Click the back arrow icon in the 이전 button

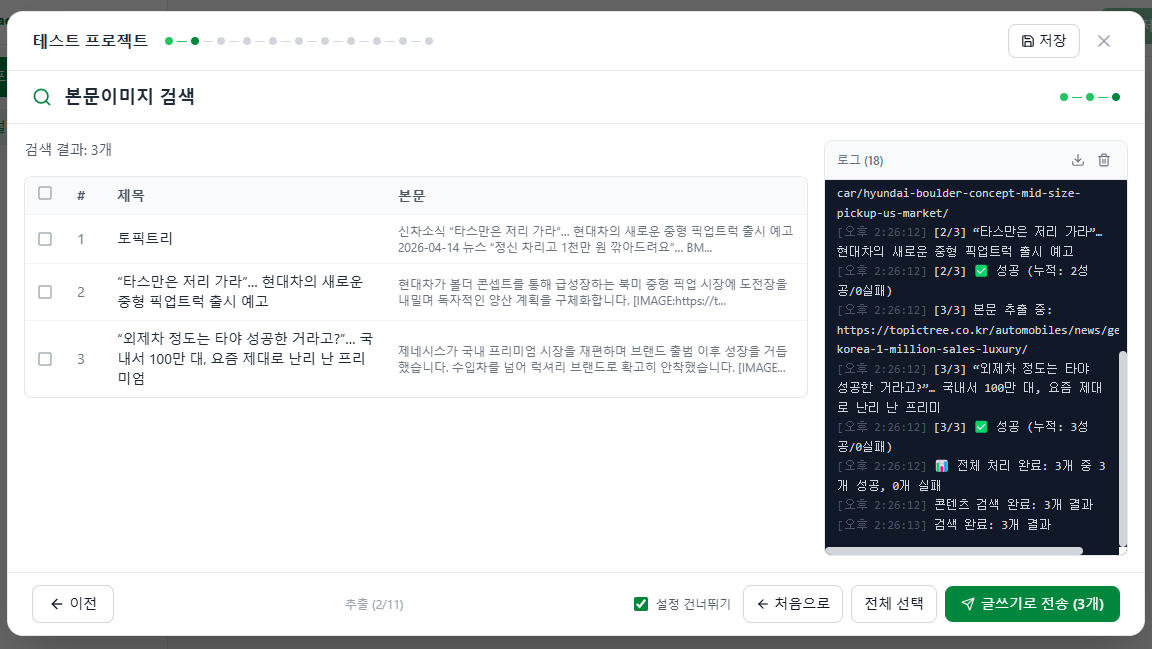click(55, 603)
